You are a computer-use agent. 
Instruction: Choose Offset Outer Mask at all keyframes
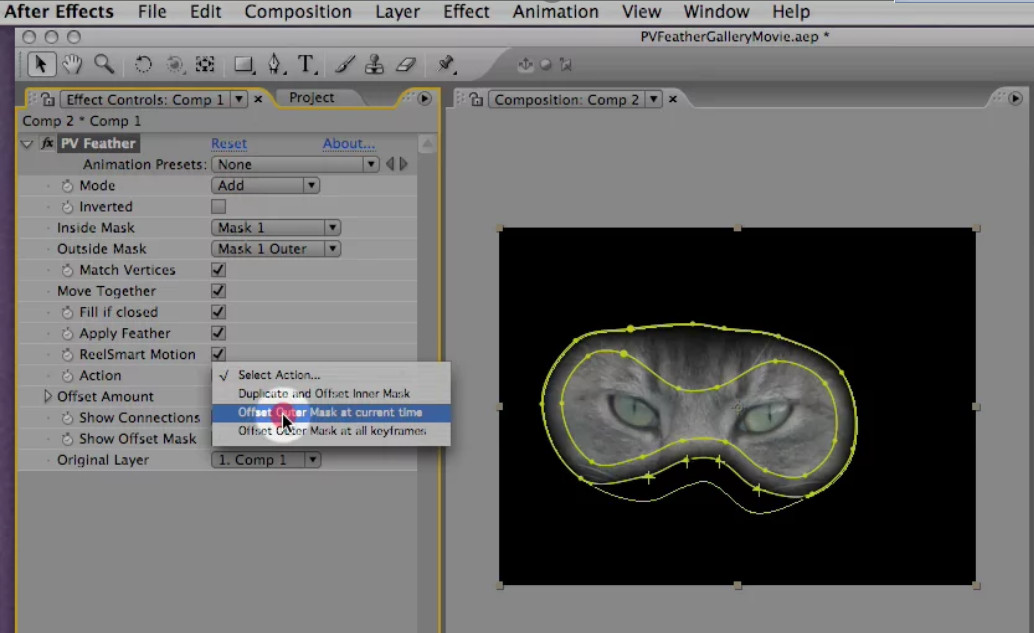(331, 431)
